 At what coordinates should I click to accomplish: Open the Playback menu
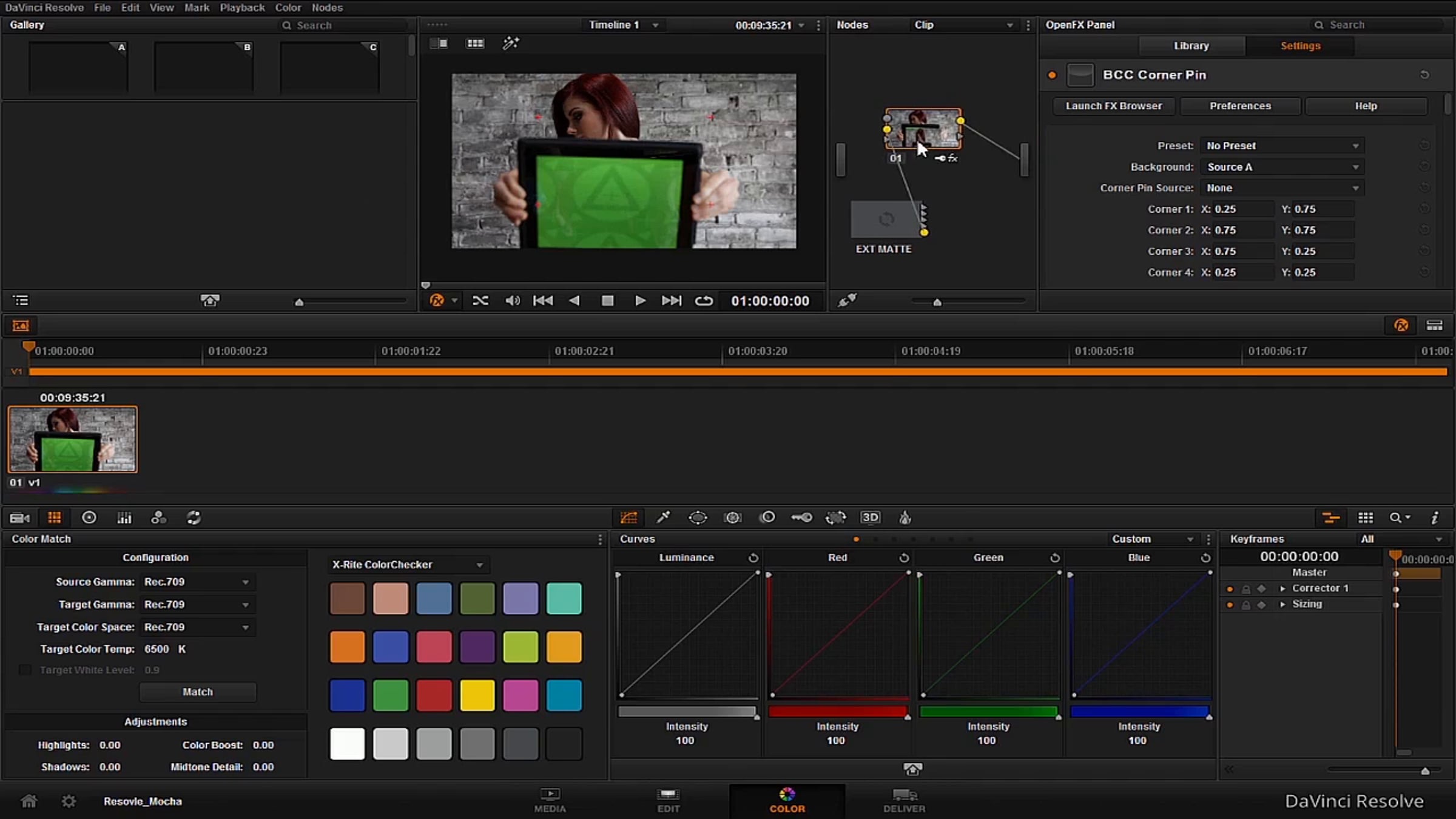click(242, 7)
